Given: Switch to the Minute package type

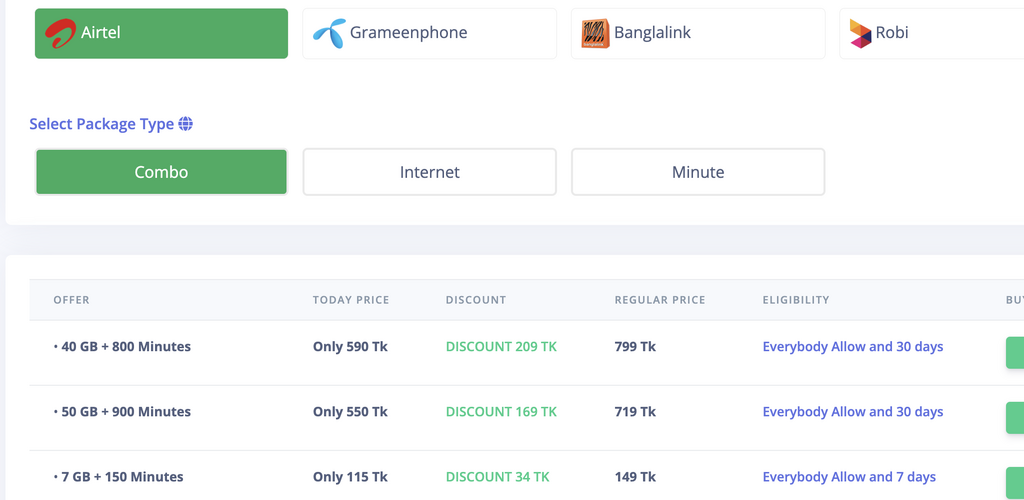Looking at the screenshot, I should coord(698,172).
